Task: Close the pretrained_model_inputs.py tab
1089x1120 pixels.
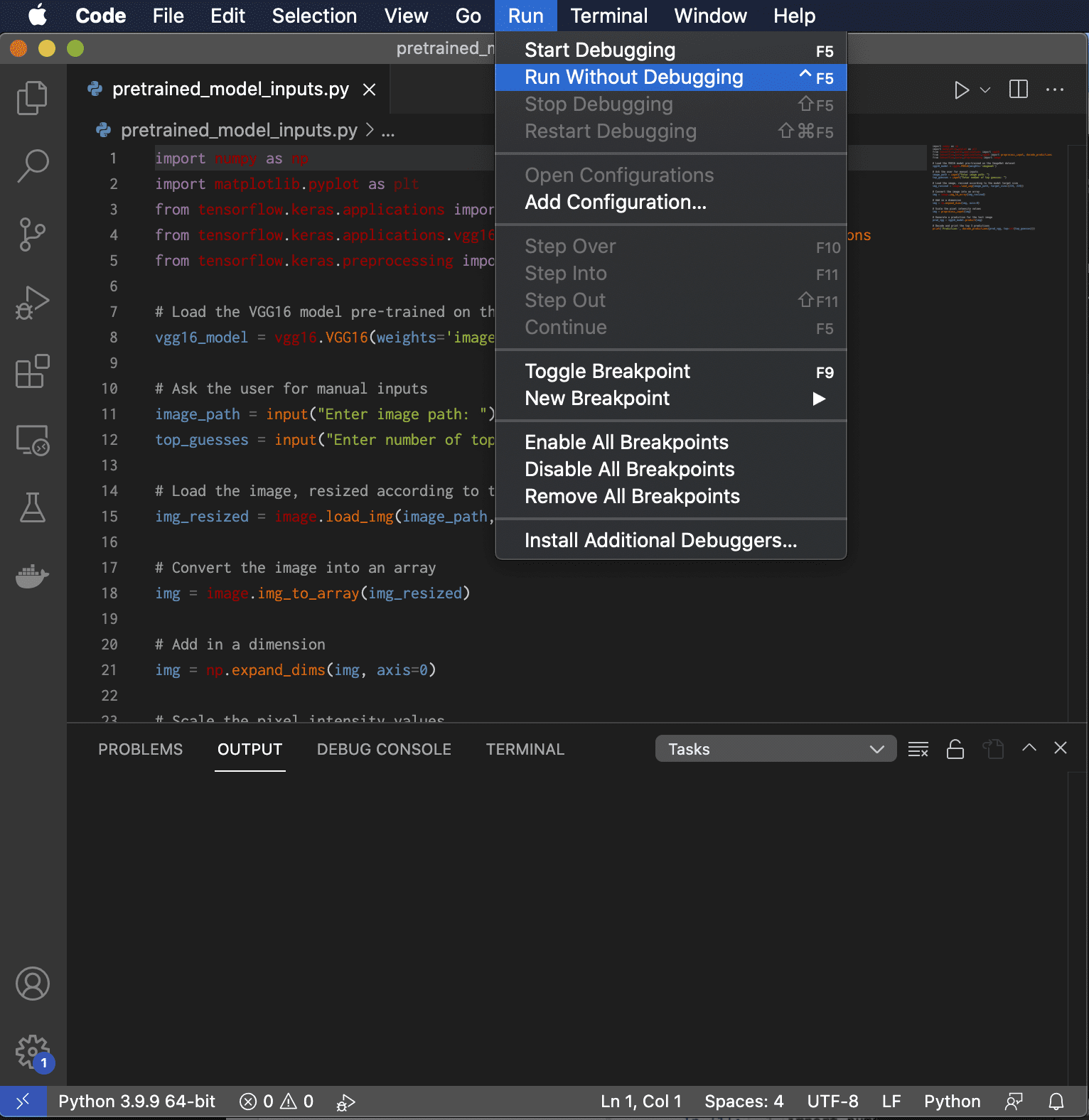Action: (369, 90)
